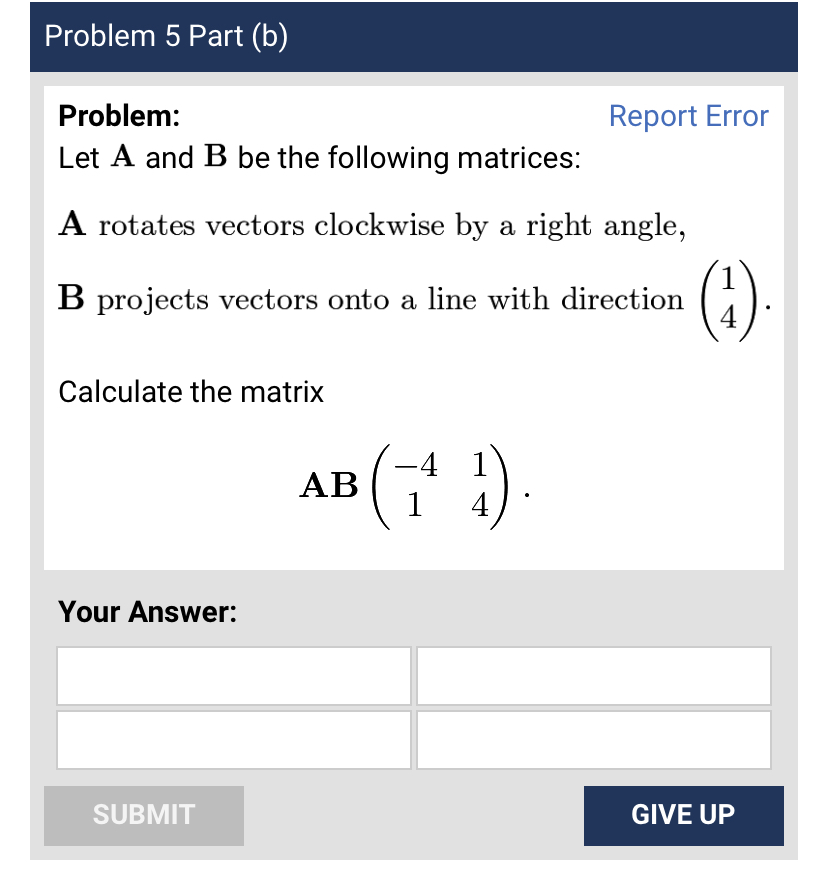Click the Report Error link
The width and height of the screenshot is (828, 888).
(688, 116)
